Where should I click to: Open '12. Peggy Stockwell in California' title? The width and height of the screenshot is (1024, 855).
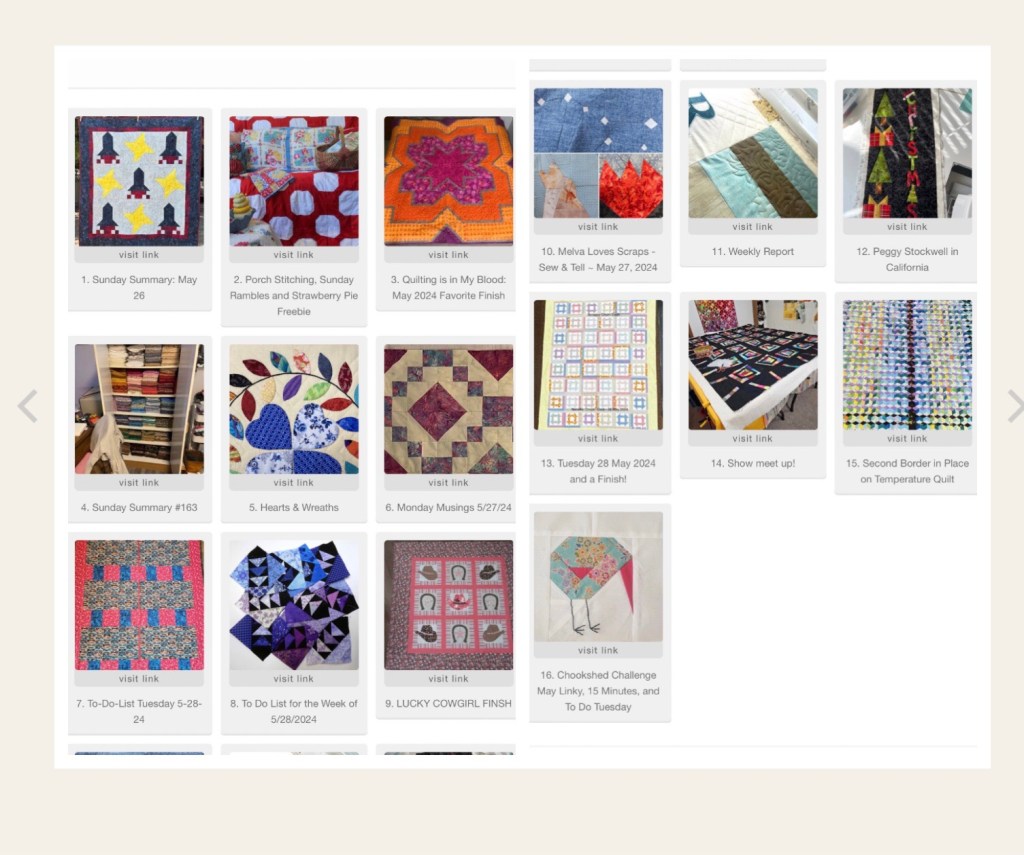pyautogui.click(x=907, y=259)
